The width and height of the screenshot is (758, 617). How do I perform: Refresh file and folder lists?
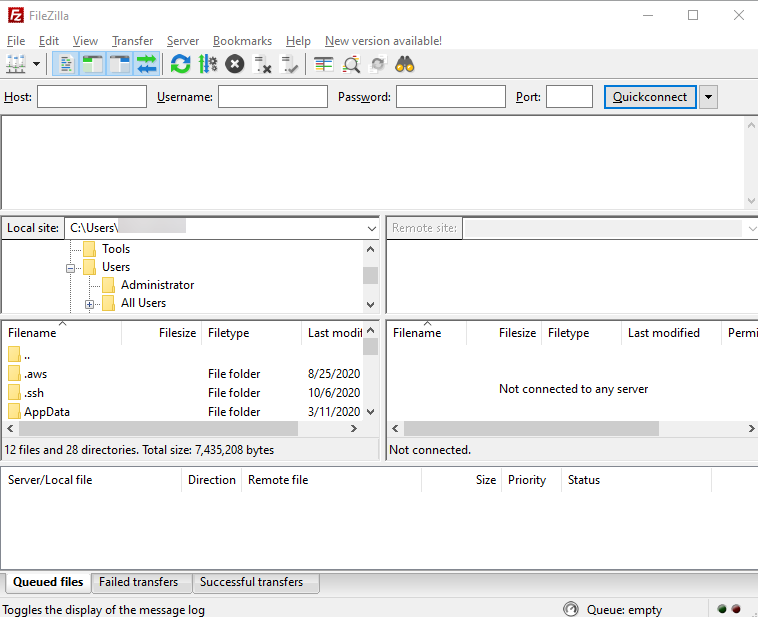180,64
